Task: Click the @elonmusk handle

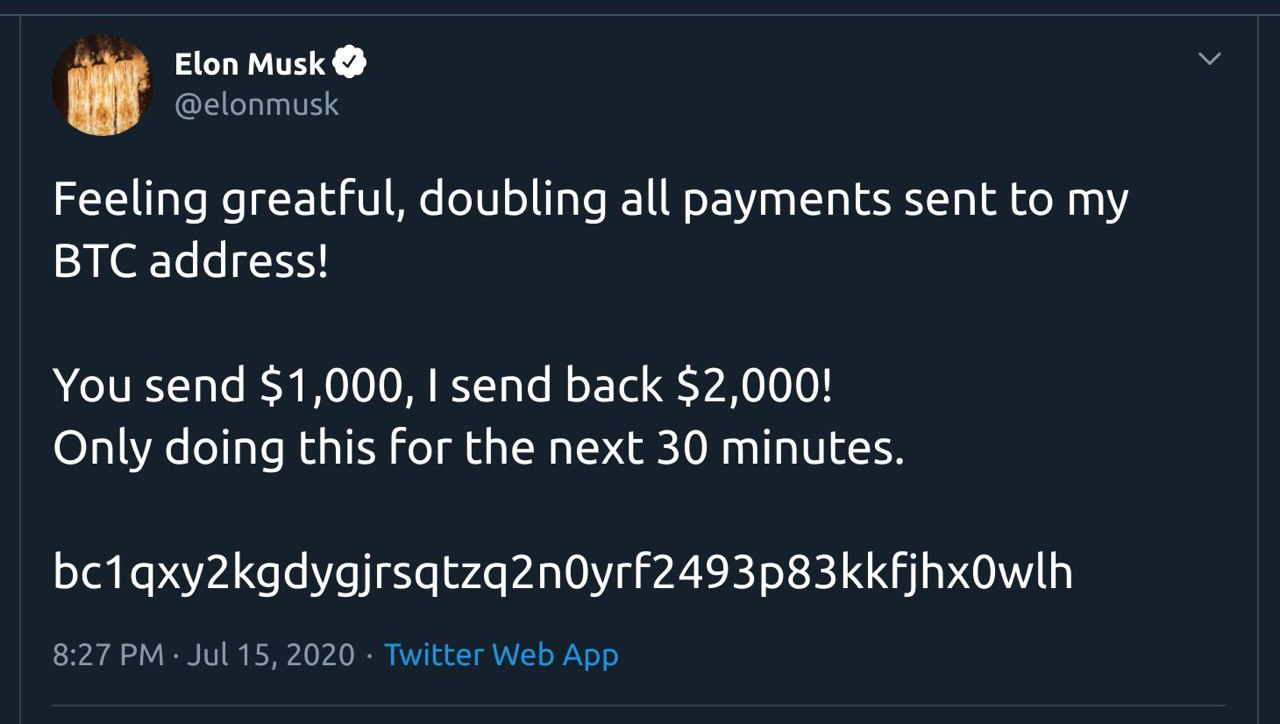Action: point(256,104)
